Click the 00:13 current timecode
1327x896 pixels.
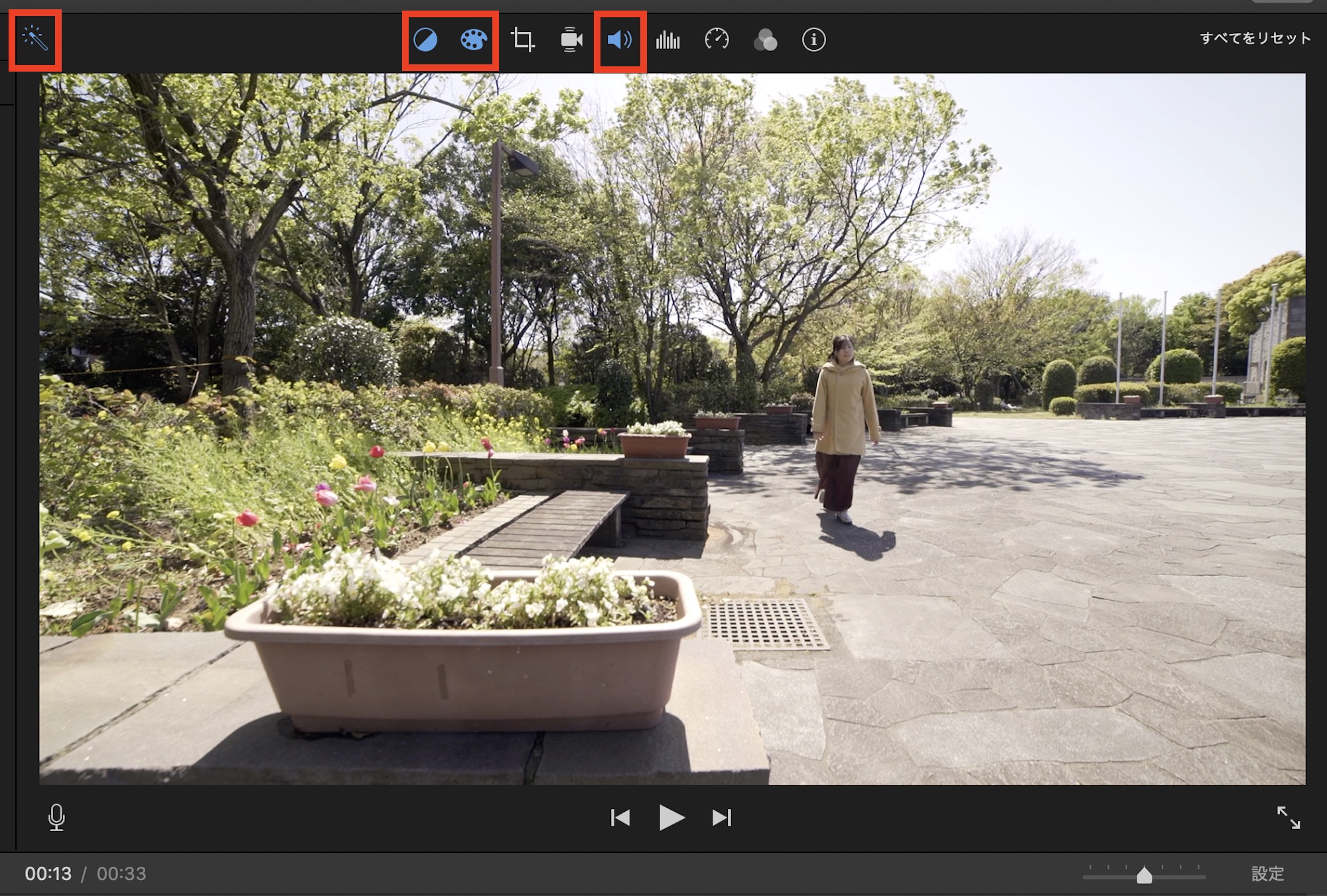(48, 874)
